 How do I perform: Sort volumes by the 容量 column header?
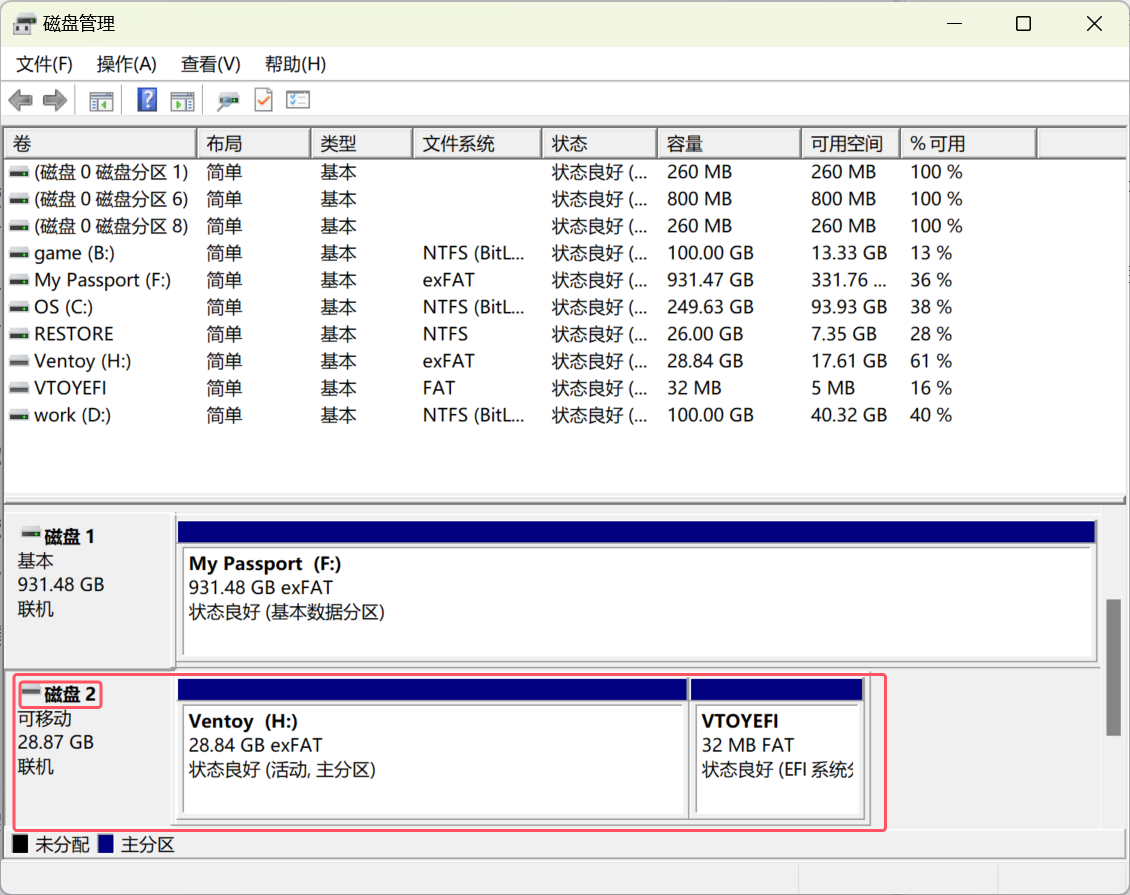(x=727, y=144)
